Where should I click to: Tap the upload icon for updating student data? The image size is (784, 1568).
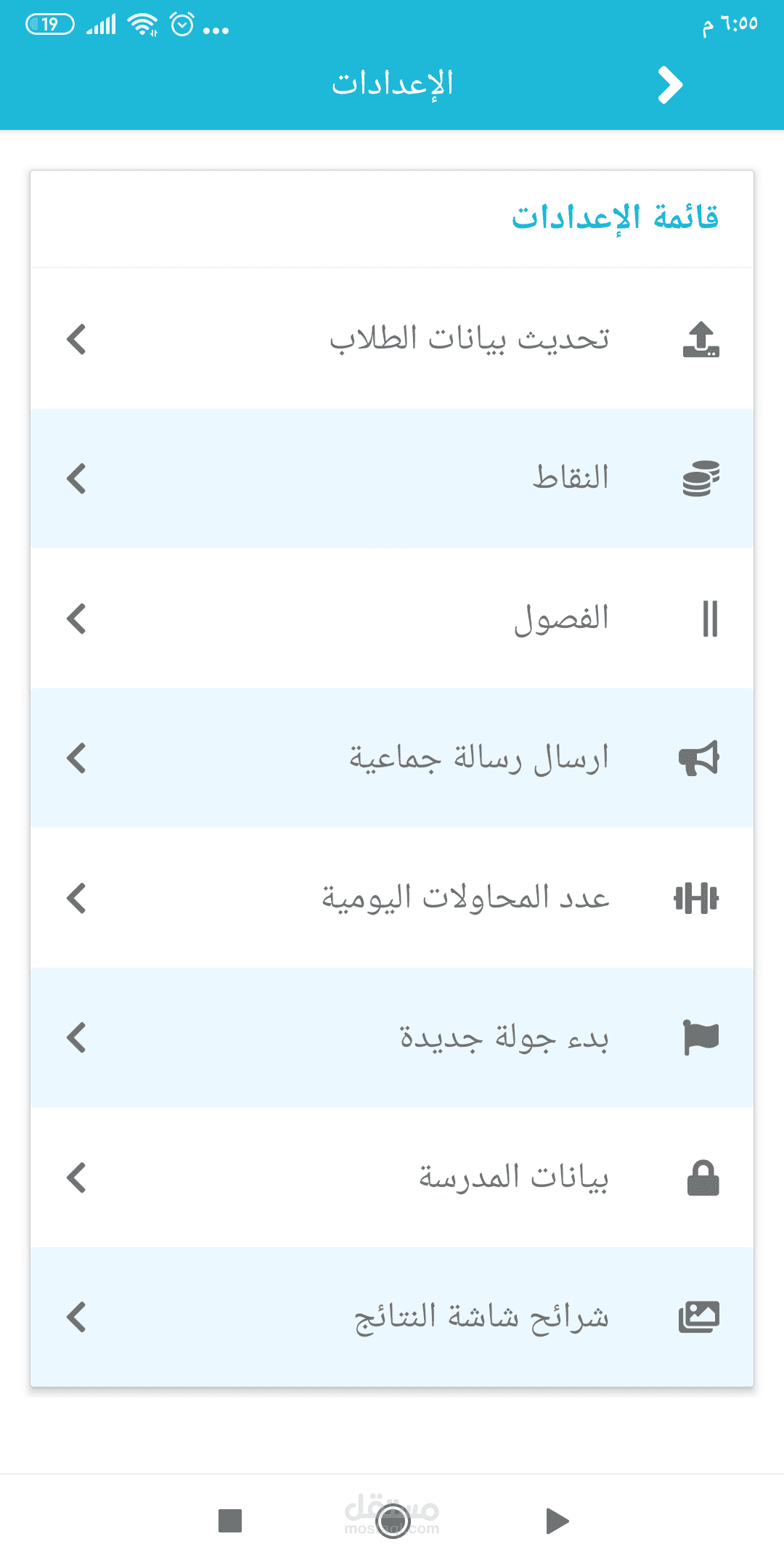coord(701,339)
